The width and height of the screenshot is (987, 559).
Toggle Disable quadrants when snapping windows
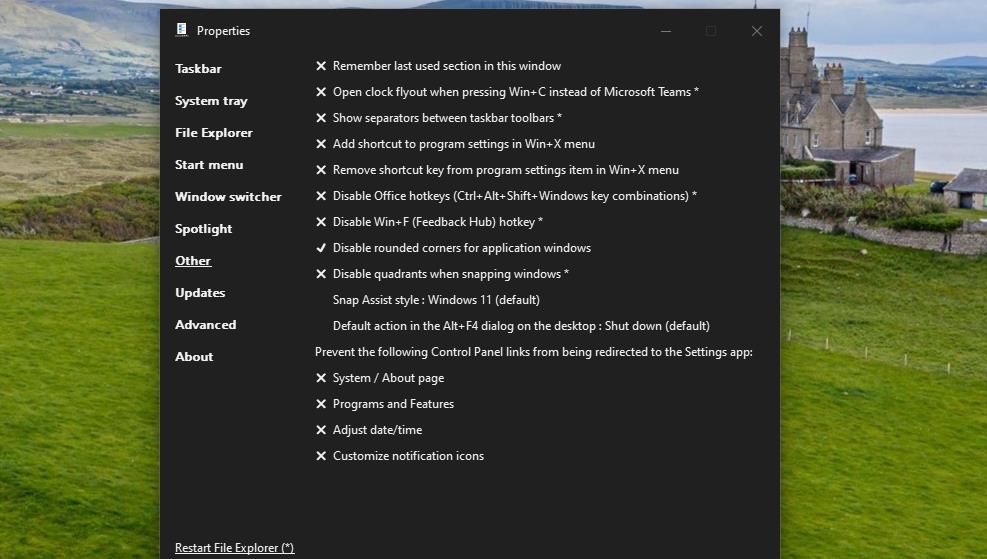tap(450, 274)
